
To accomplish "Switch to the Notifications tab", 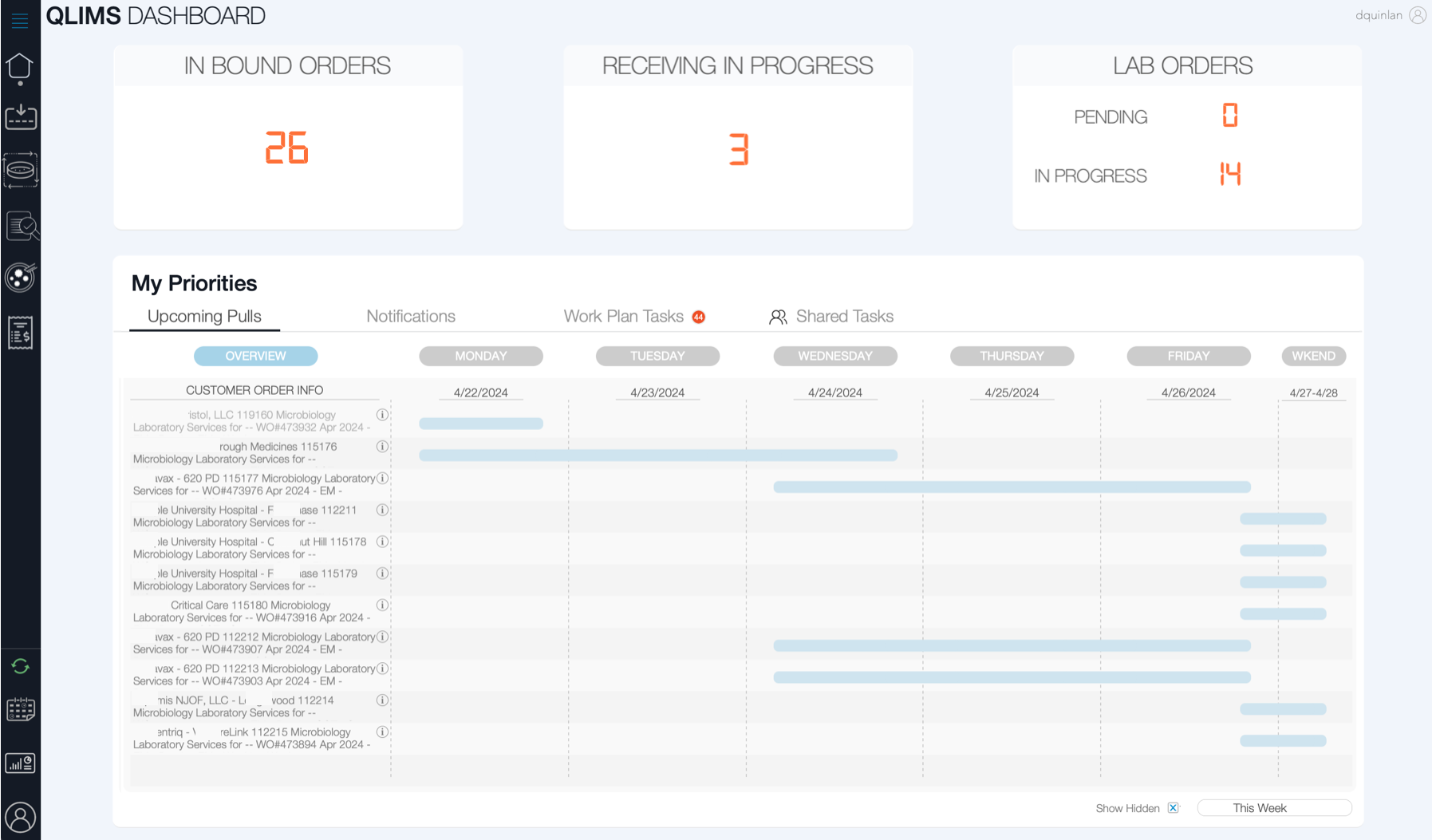I will [411, 317].
